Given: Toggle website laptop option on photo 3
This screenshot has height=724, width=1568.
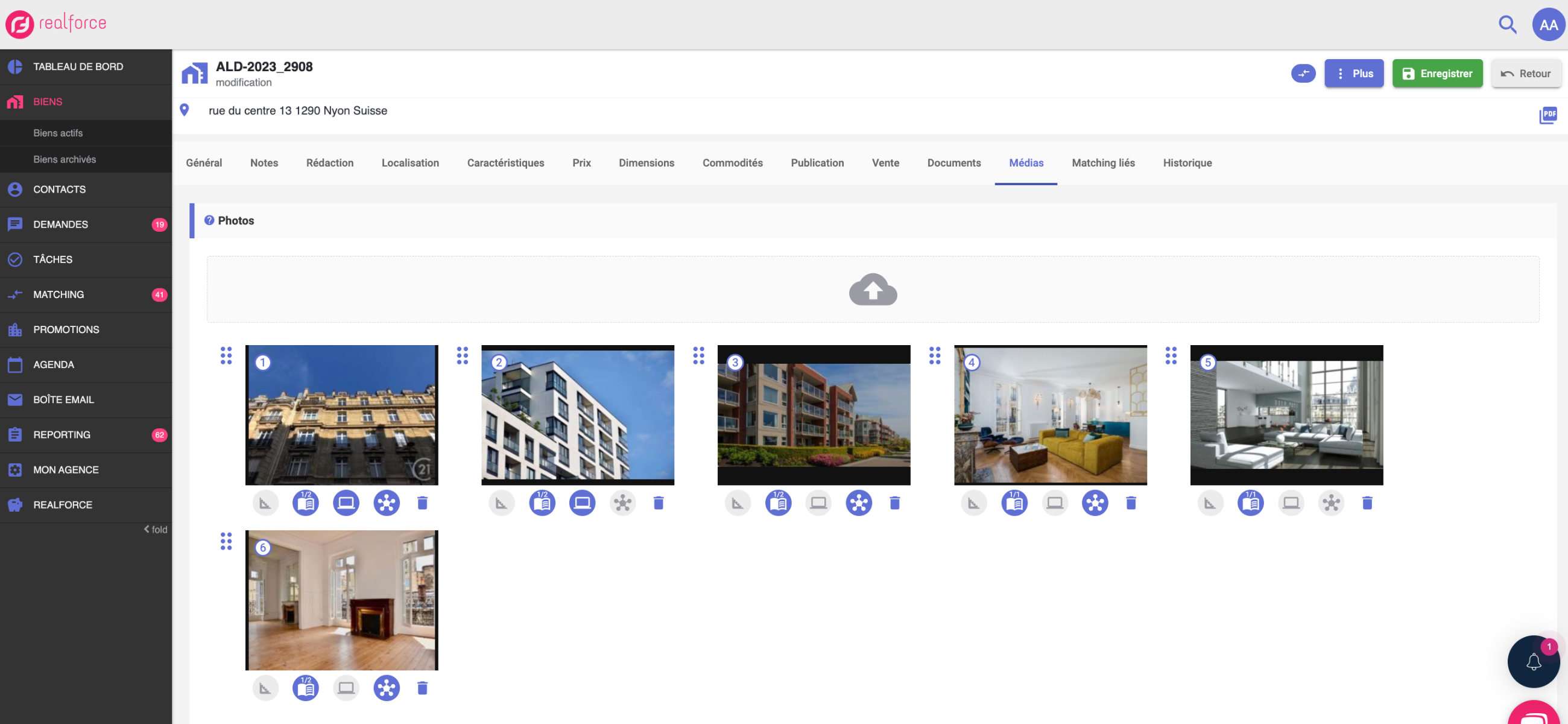Looking at the screenshot, I should 818,503.
